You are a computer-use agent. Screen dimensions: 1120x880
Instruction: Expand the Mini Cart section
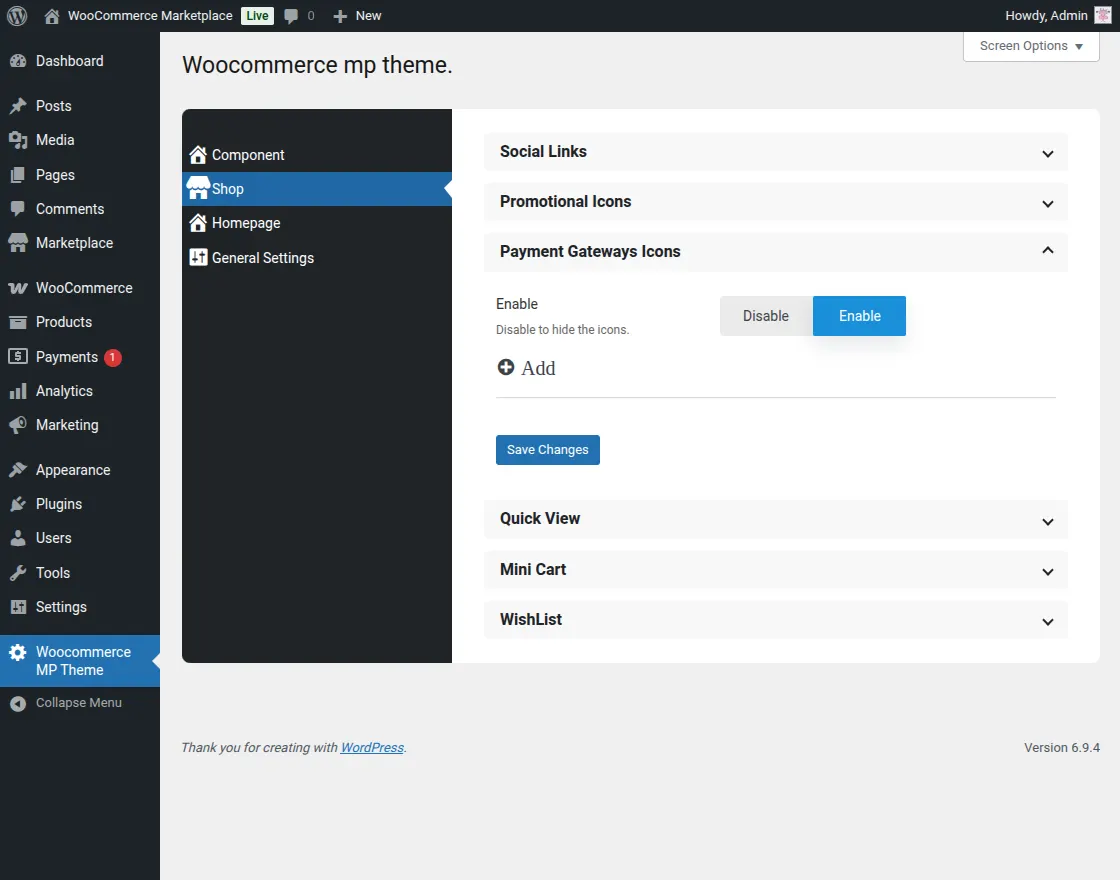[x=776, y=569]
